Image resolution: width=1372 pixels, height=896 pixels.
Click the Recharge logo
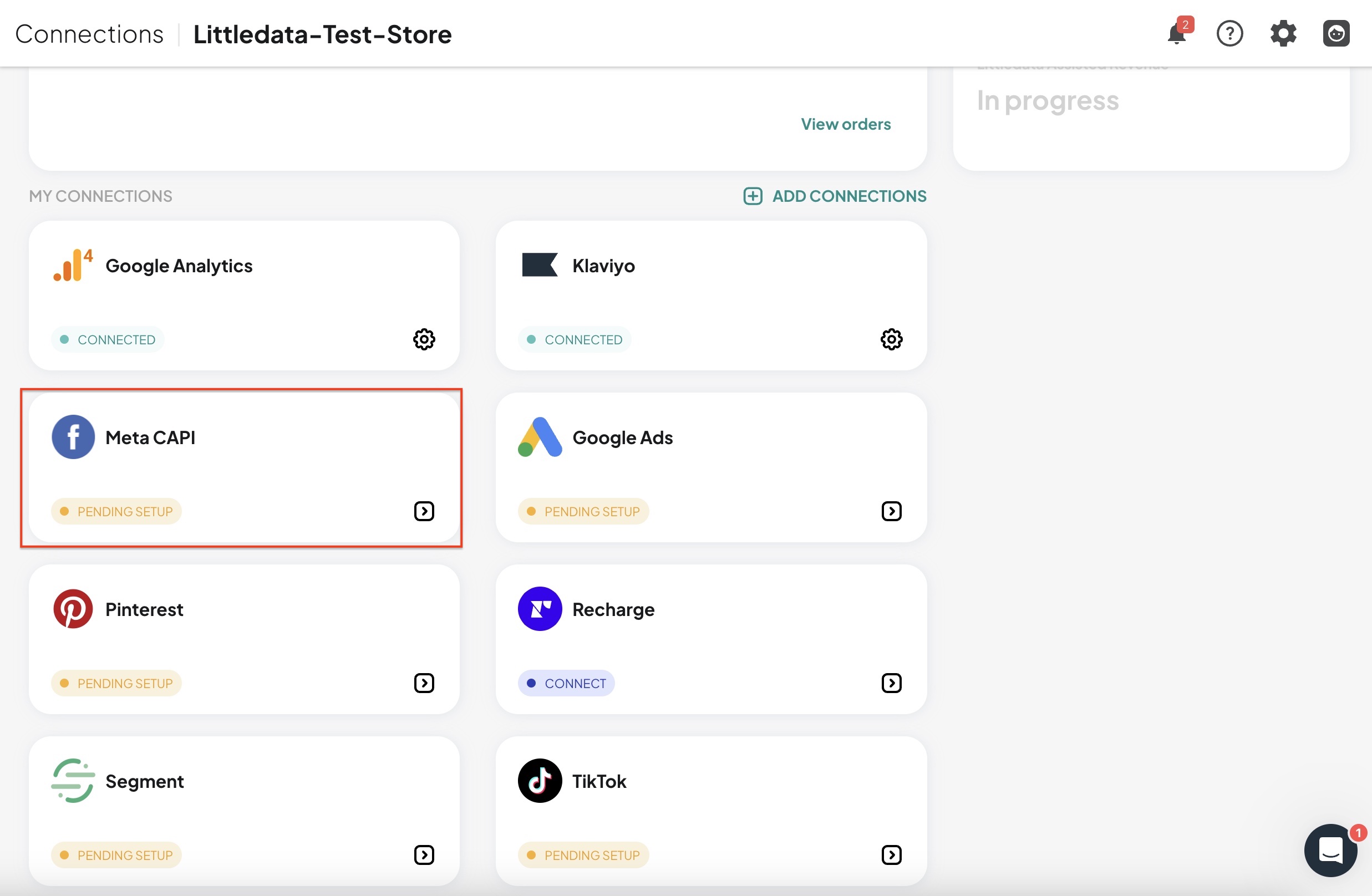click(x=540, y=608)
